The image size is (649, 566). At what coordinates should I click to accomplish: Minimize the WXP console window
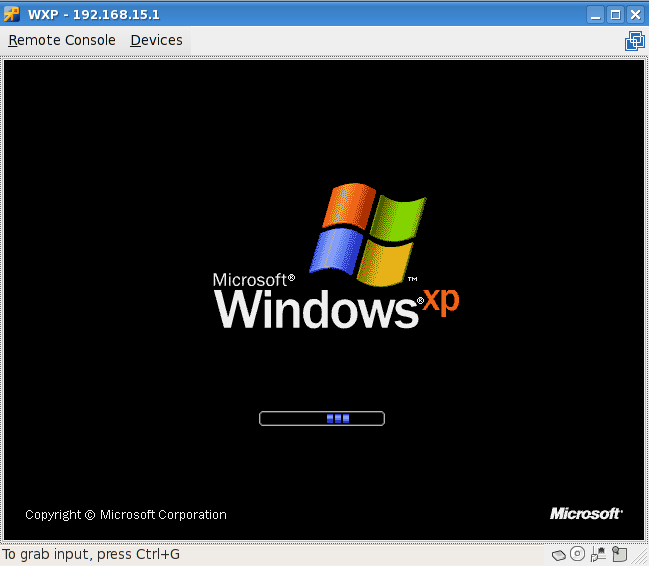pyautogui.click(x=596, y=15)
